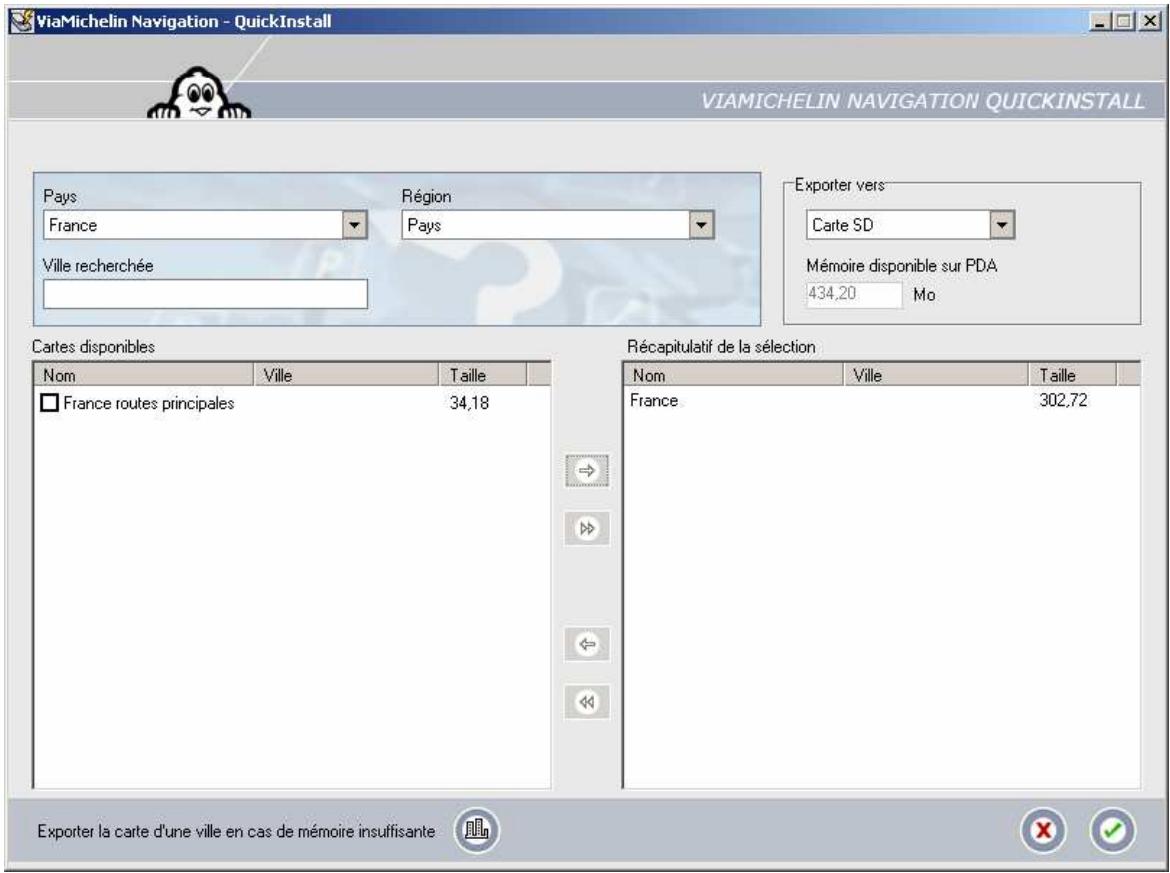
Task: Click Taille header in Récapitulatif list
Action: coord(1073,375)
